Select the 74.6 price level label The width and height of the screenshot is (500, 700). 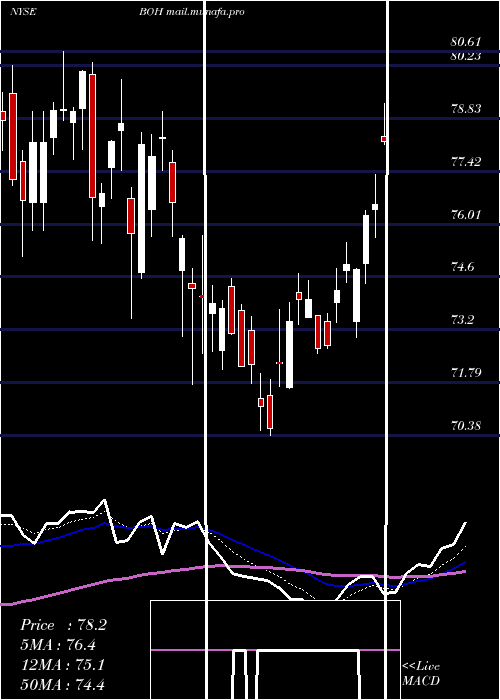click(x=462, y=267)
